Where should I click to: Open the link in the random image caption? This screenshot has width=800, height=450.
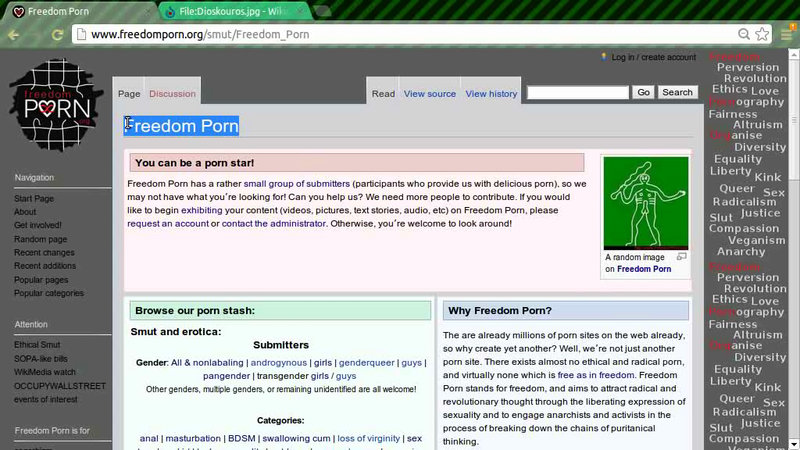[x=644, y=269]
